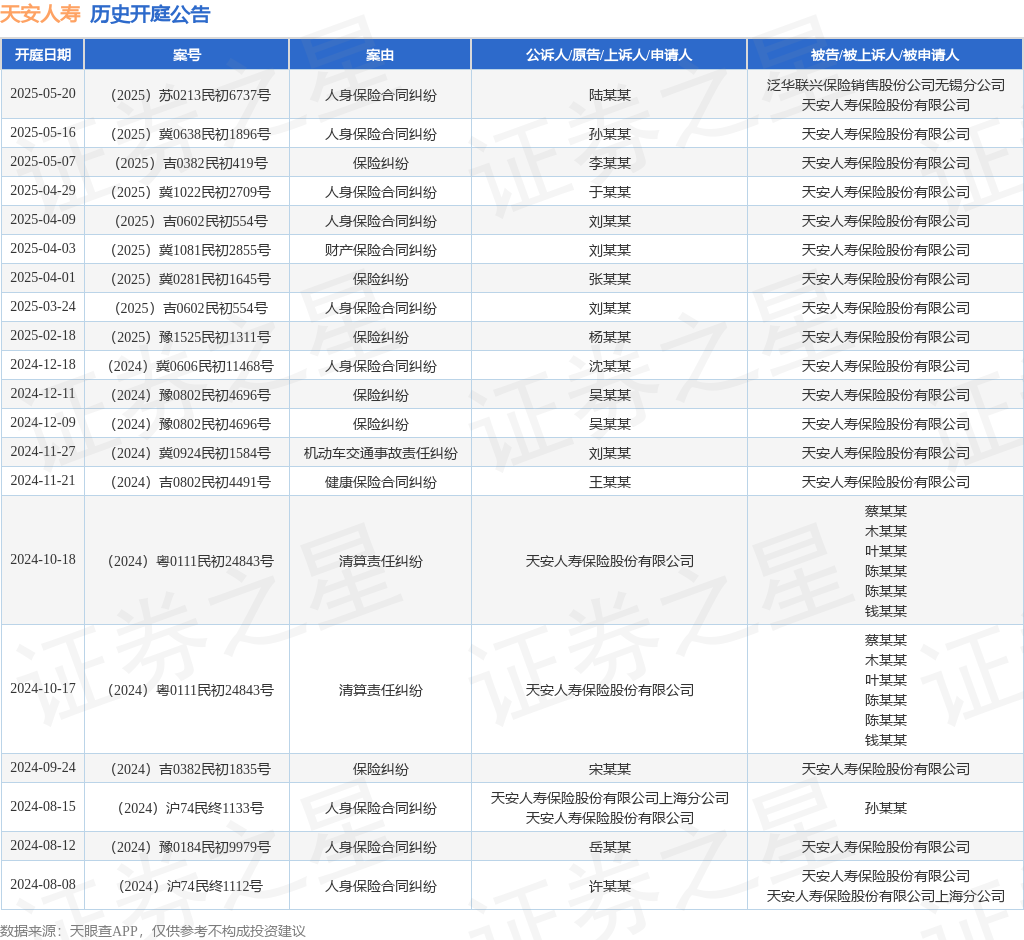The width and height of the screenshot is (1024, 940).
Task: Select plaintiff 于某某
Action: pos(610,192)
